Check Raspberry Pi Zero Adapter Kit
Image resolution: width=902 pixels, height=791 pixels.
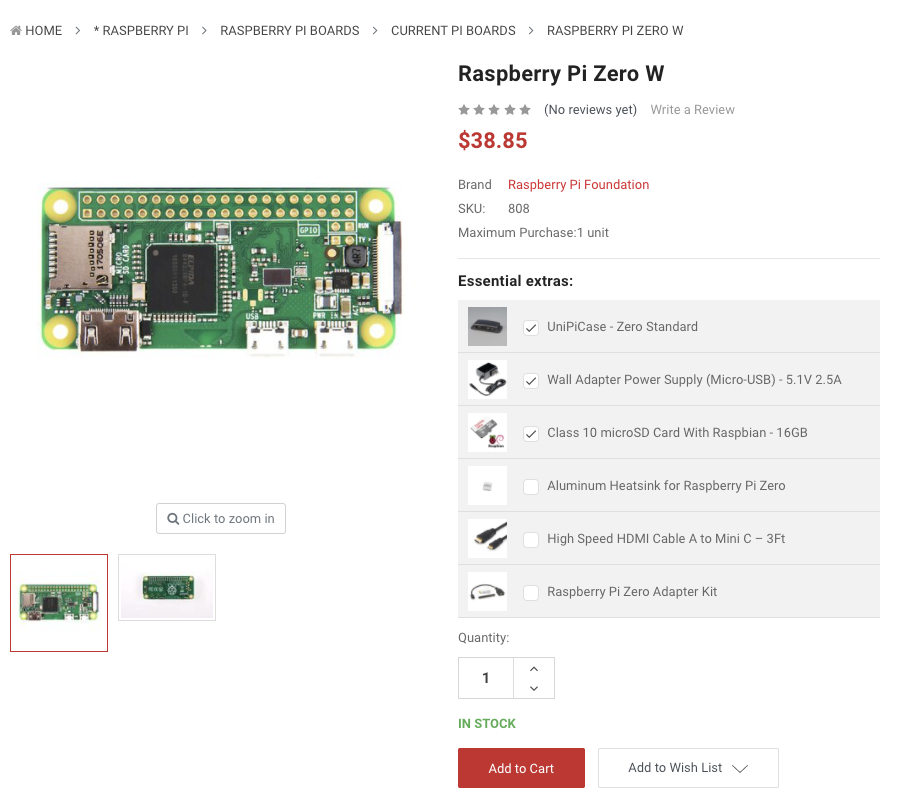(x=531, y=593)
